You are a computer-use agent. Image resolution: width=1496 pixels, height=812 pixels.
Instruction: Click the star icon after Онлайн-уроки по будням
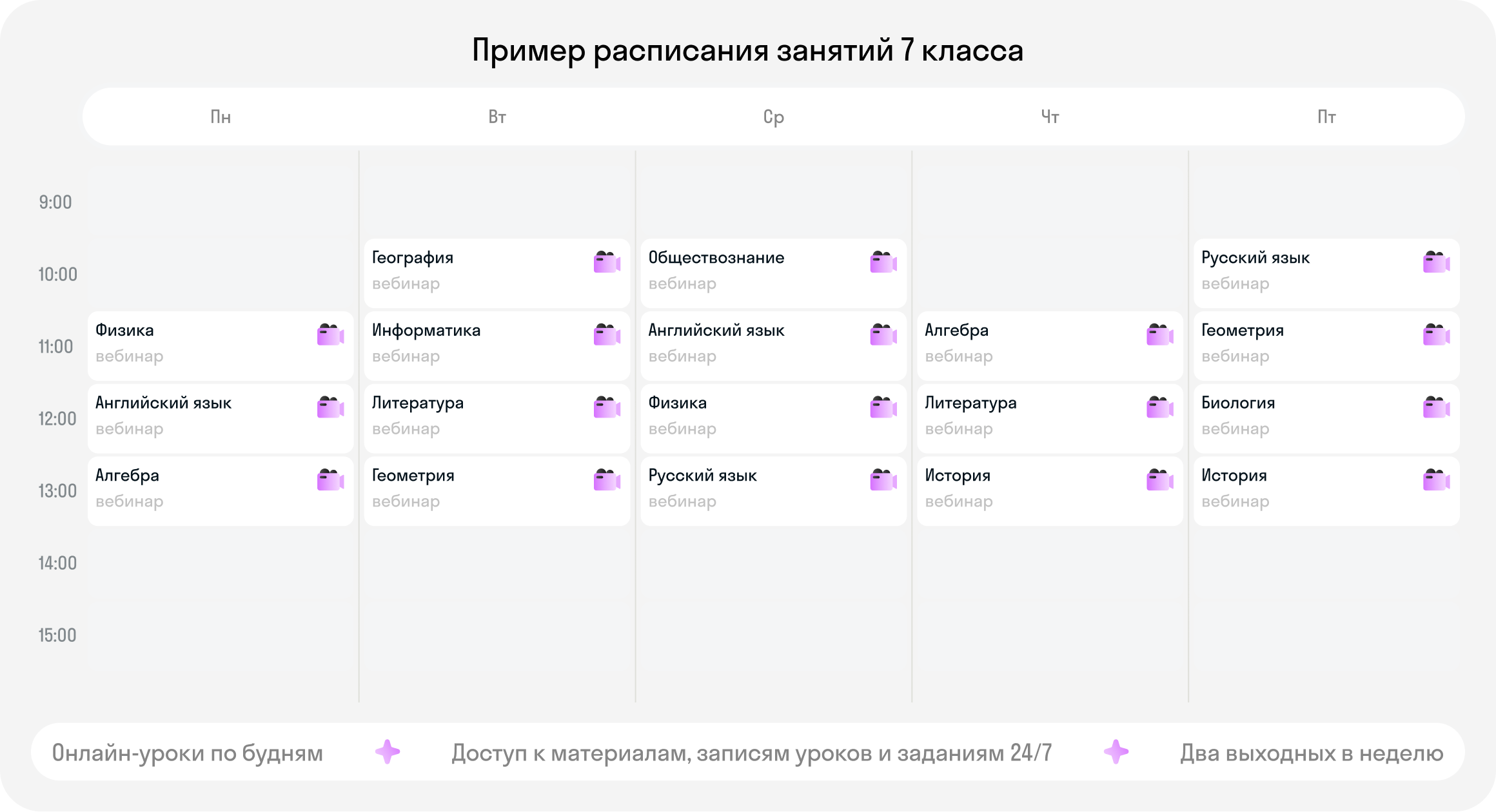pyautogui.click(x=388, y=751)
